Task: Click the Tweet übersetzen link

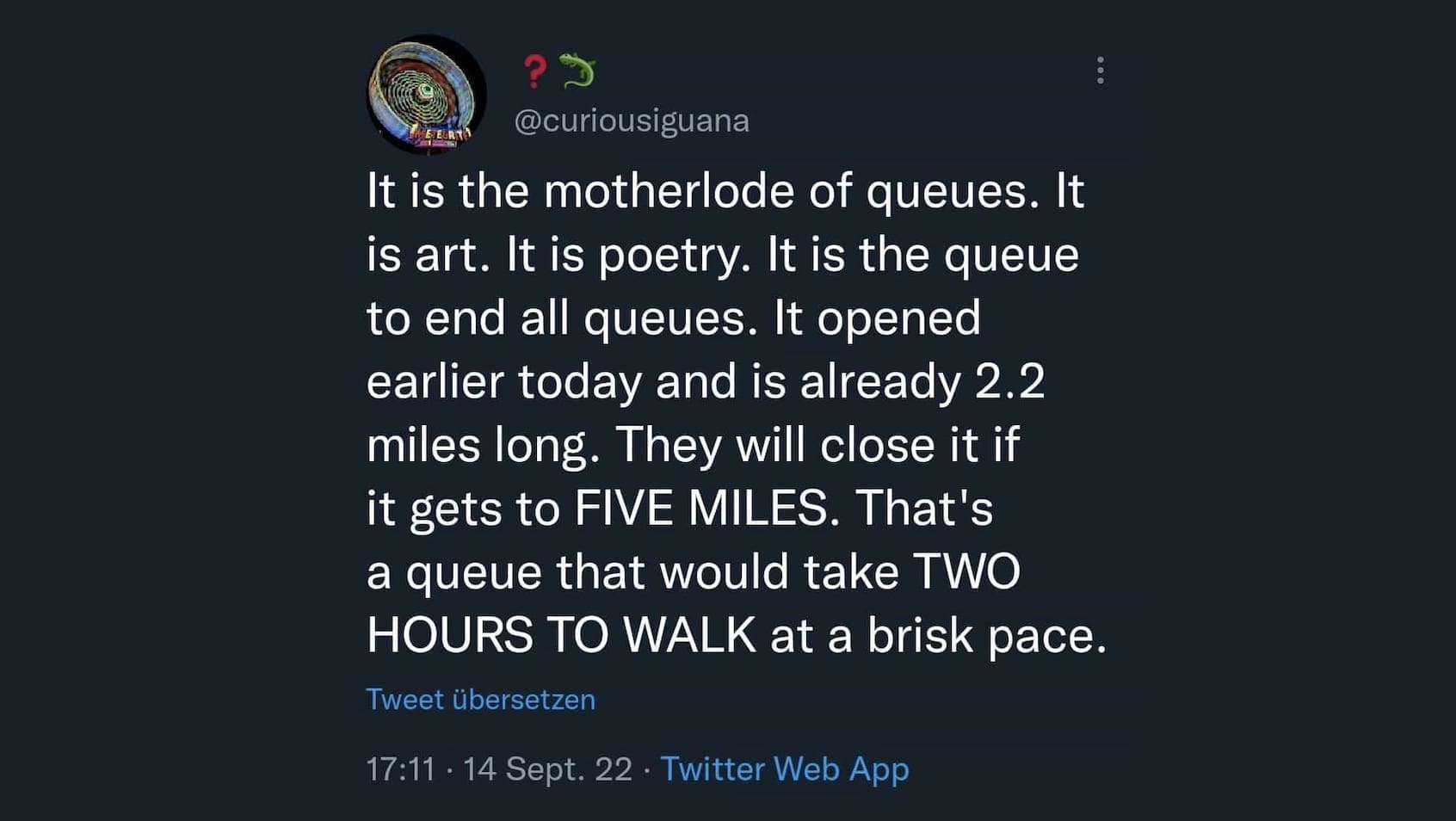Action: click(x=480, y=699)
